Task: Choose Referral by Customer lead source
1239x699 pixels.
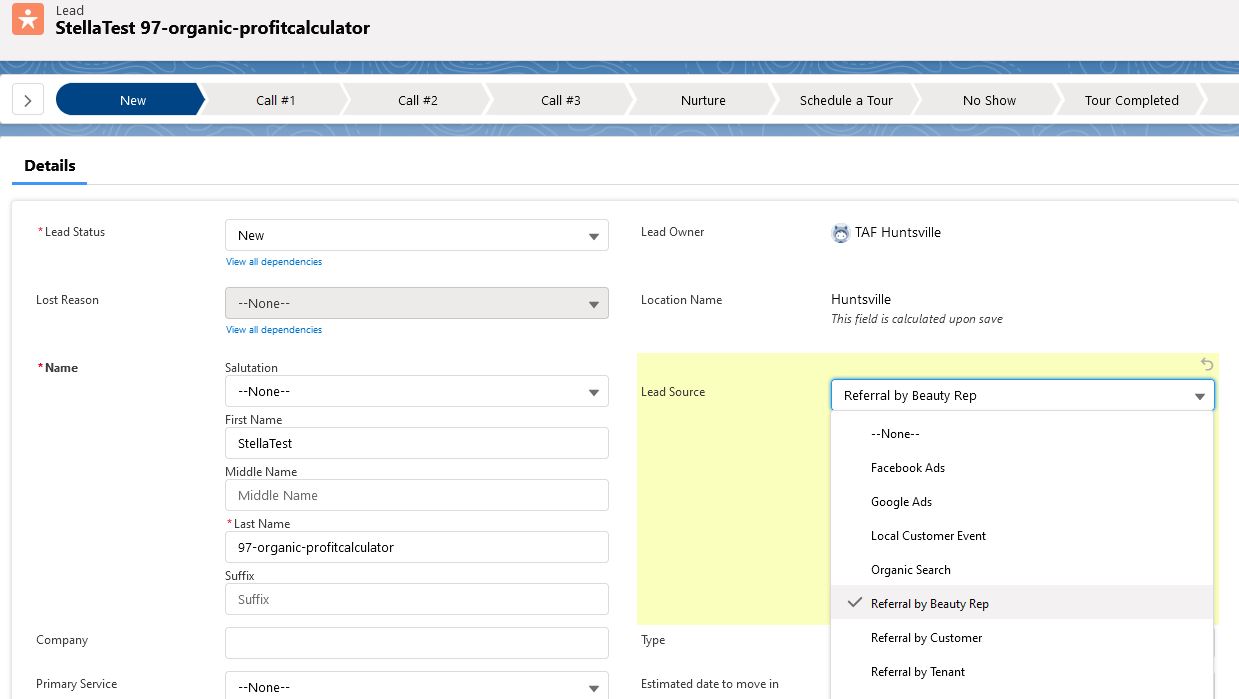Action: (1022, 638)
